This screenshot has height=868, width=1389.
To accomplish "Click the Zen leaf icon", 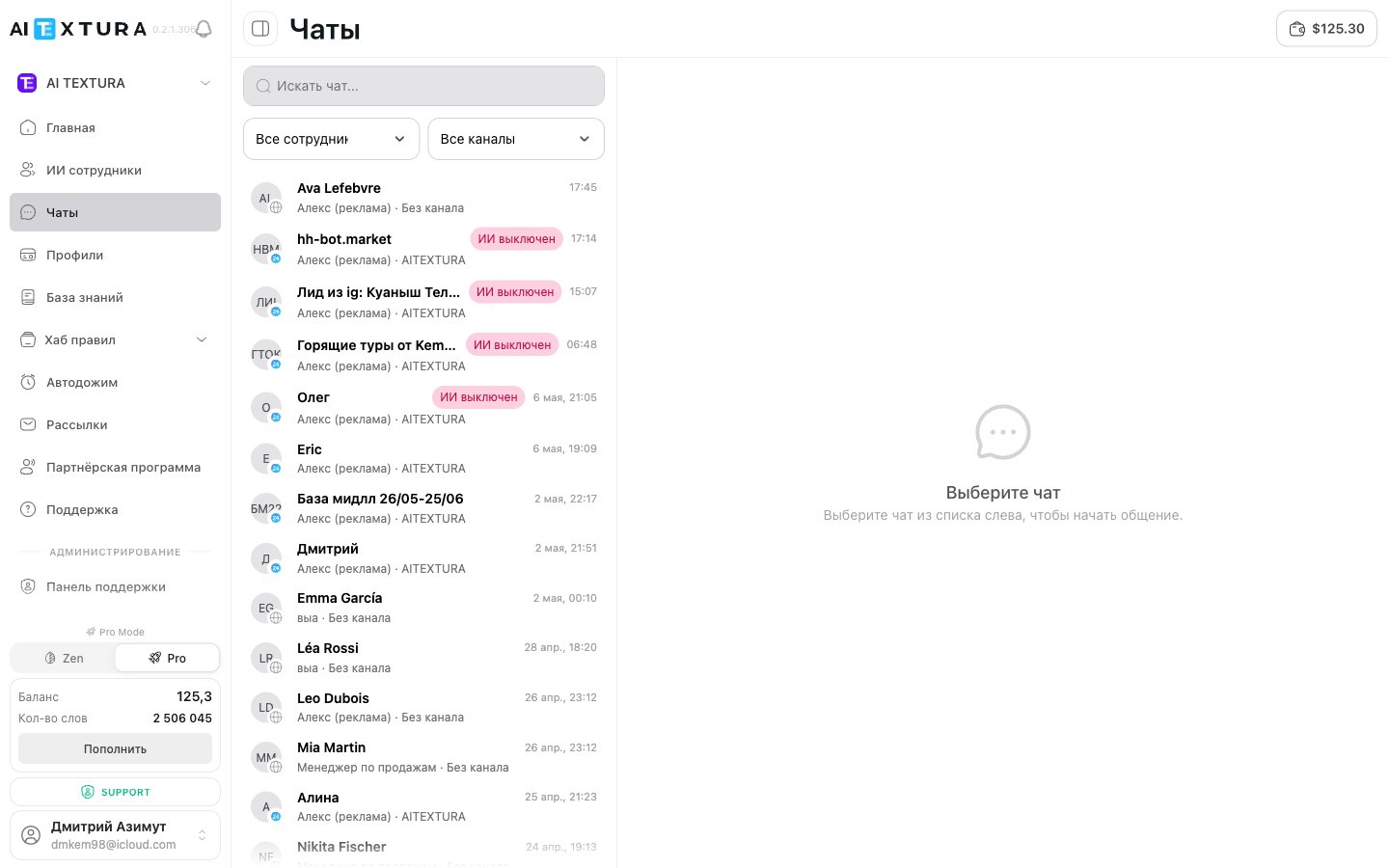I will [x=50, y=658].
